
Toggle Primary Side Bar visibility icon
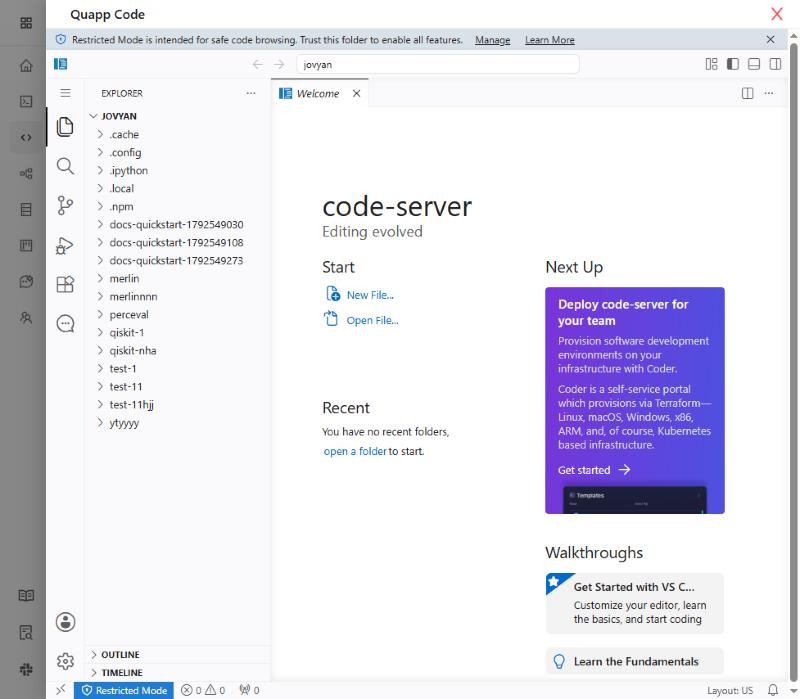pos(733,64)
